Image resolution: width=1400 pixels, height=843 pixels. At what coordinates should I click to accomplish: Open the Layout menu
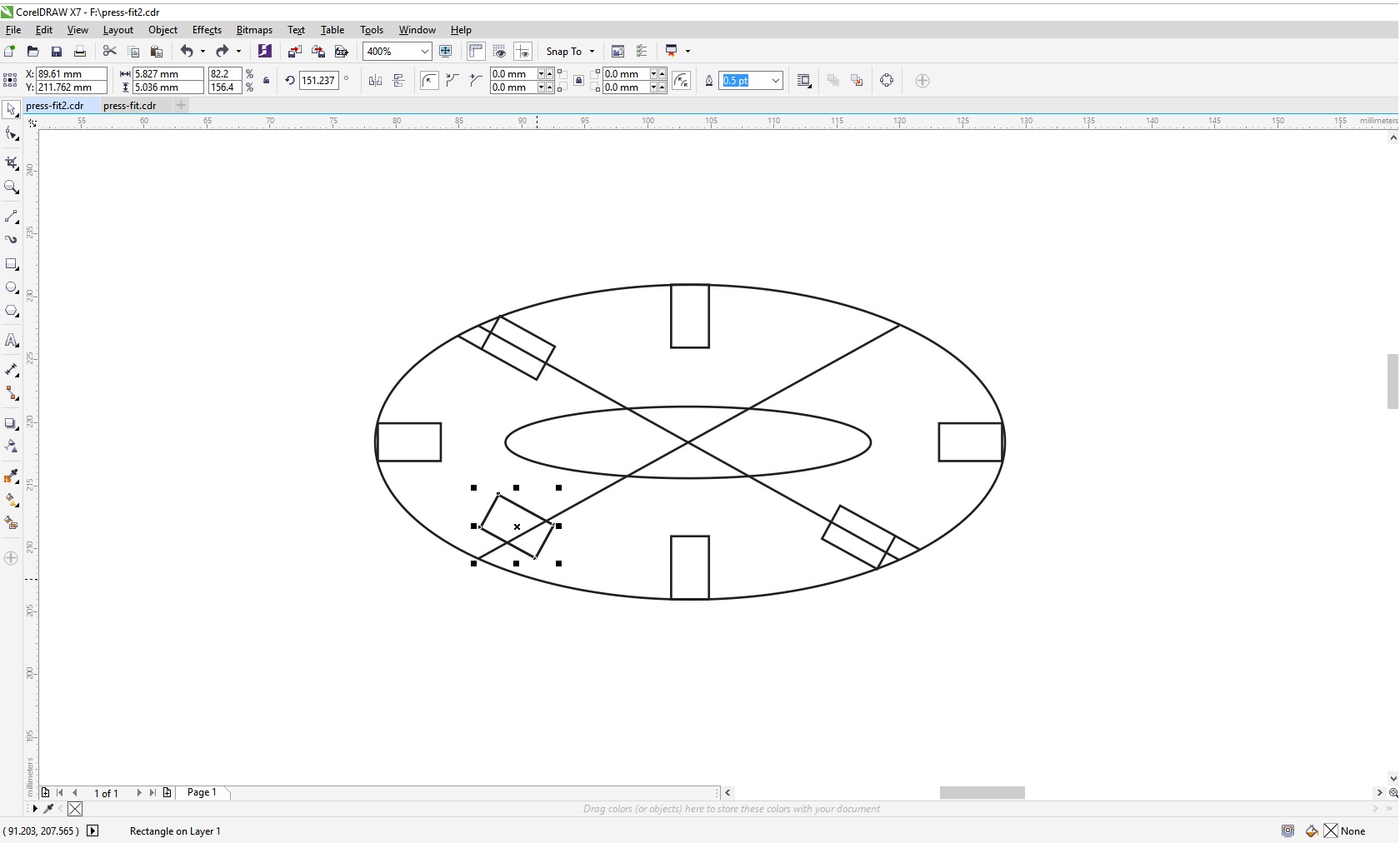click(118, 30)
